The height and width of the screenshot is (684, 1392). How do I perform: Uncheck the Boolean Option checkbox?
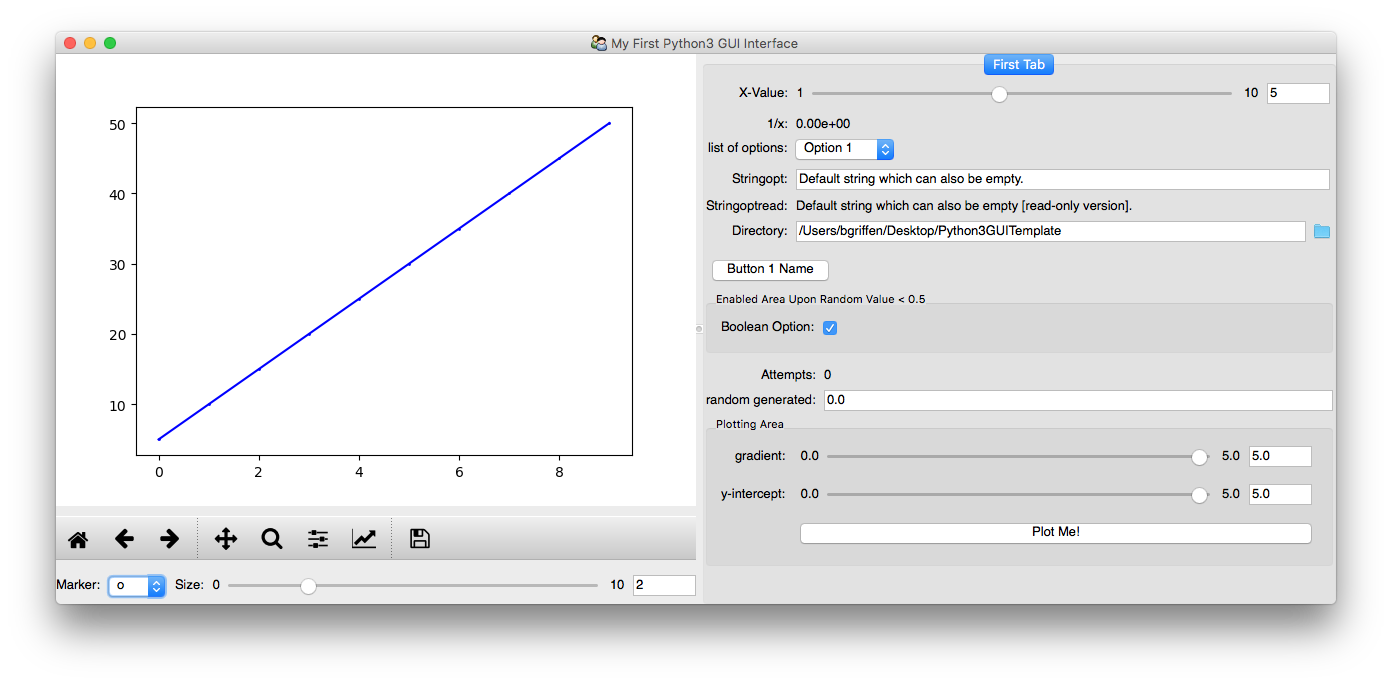[x=830, y=328]
